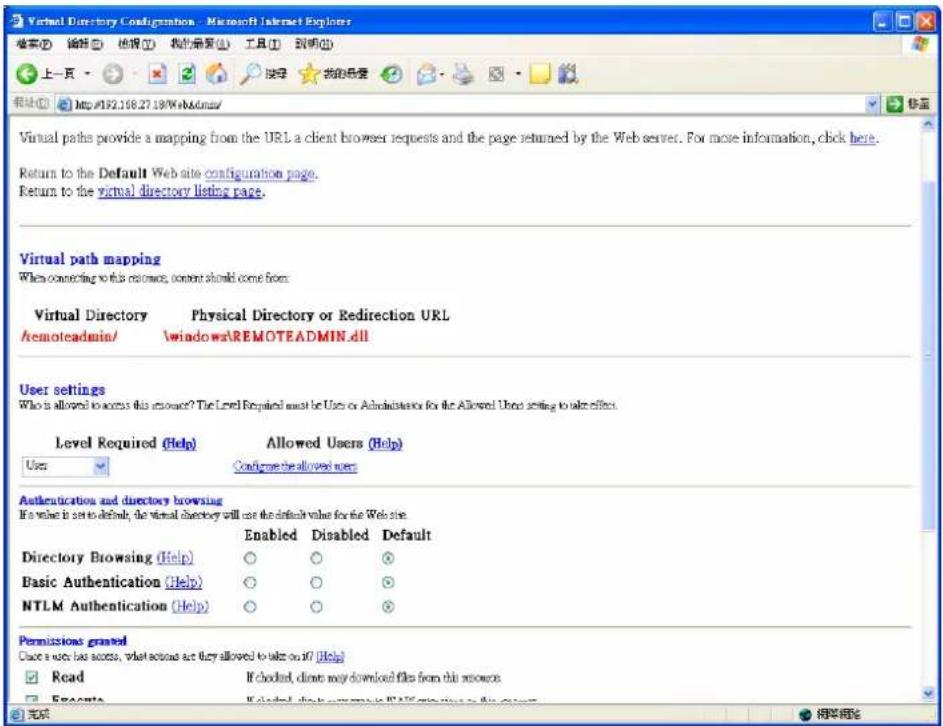Open Help link for Basic Authentication
943x726 pixels.
tap(183, 582)
